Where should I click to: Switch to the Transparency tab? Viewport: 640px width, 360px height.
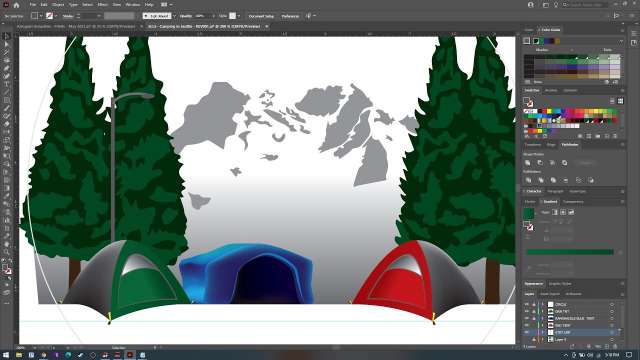[573, 202]
